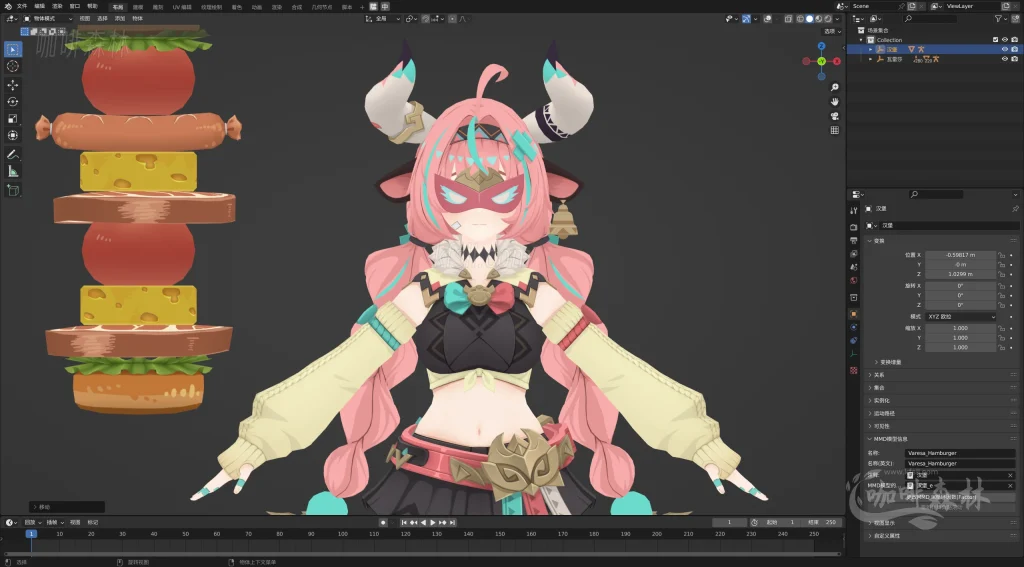1024x567 pixels.
Task: Switch to rendered viewport shading
Action: click(x=828, y=19)
